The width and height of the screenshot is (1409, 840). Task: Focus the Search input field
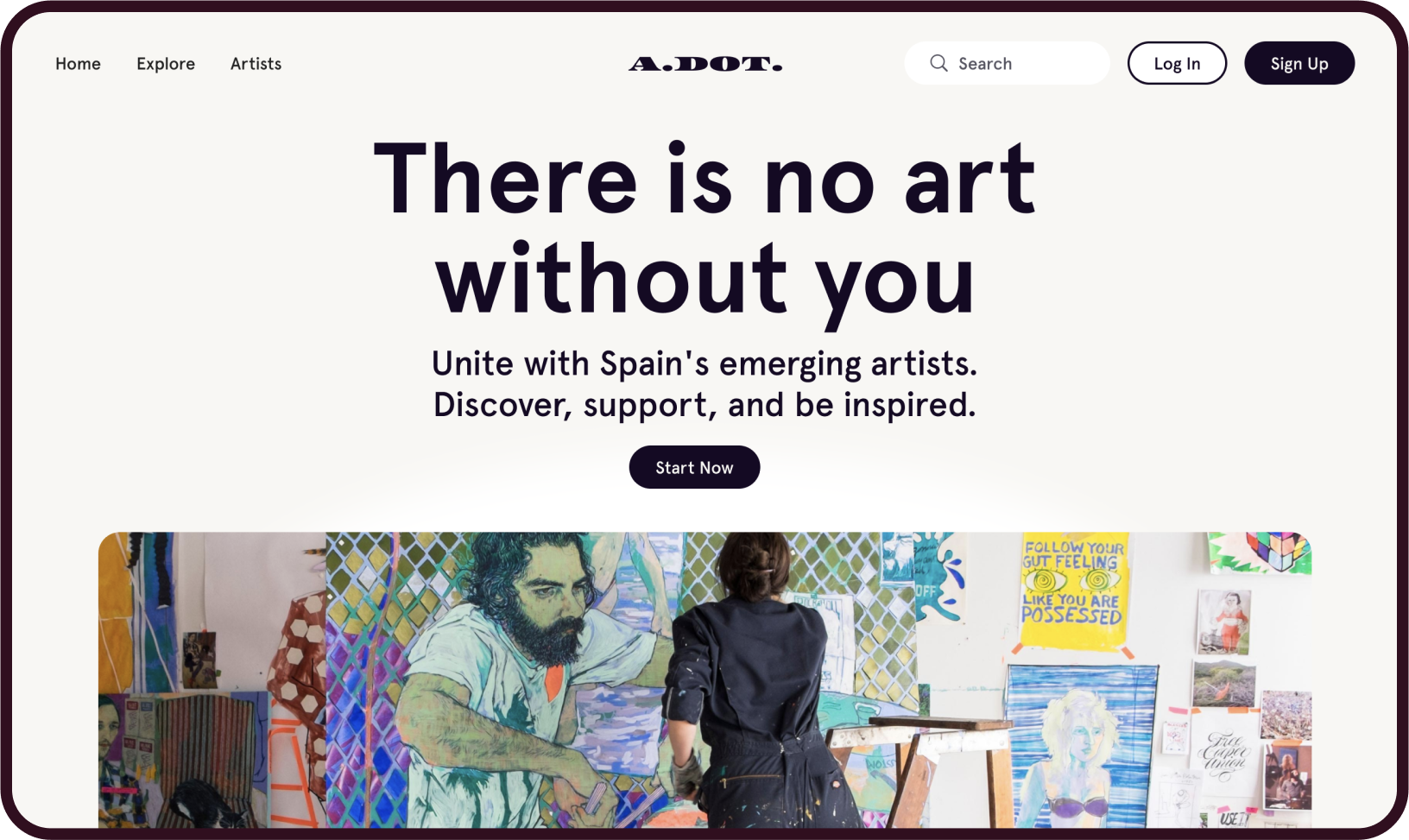[1007, 63]
